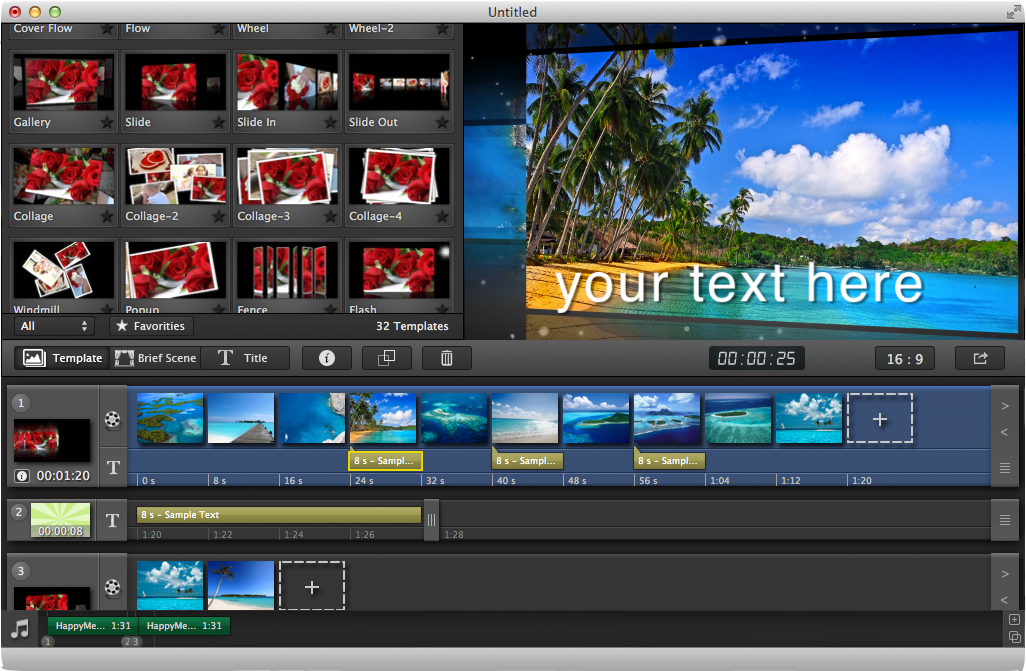Click the scene 2 text duration handle
The height and width of the screenshot is (671, 1026).
tap(431, 520)
